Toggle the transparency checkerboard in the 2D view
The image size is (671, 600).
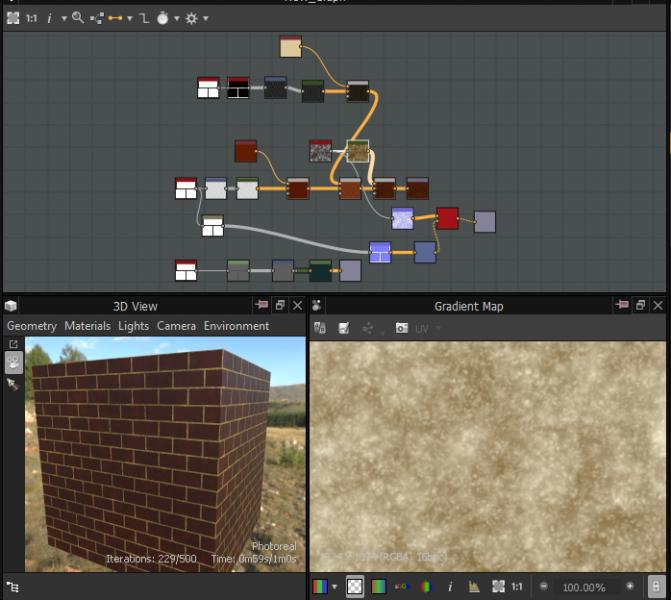tap(355, 587)
